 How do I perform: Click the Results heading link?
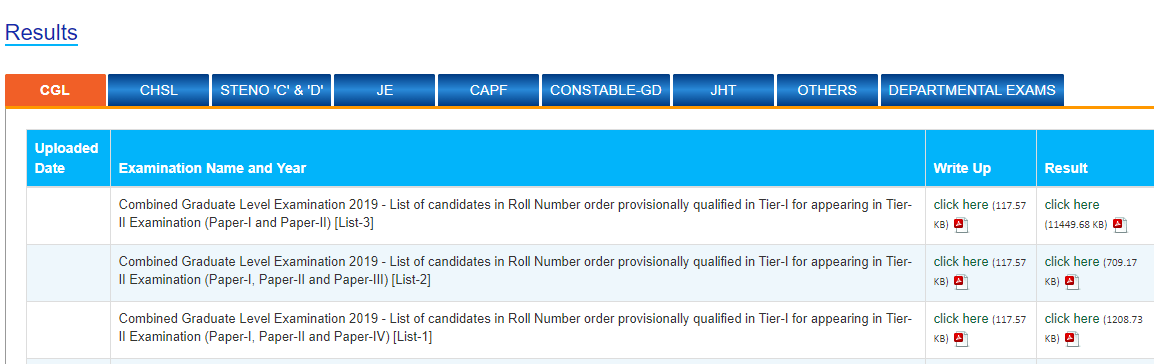[41, 32]
